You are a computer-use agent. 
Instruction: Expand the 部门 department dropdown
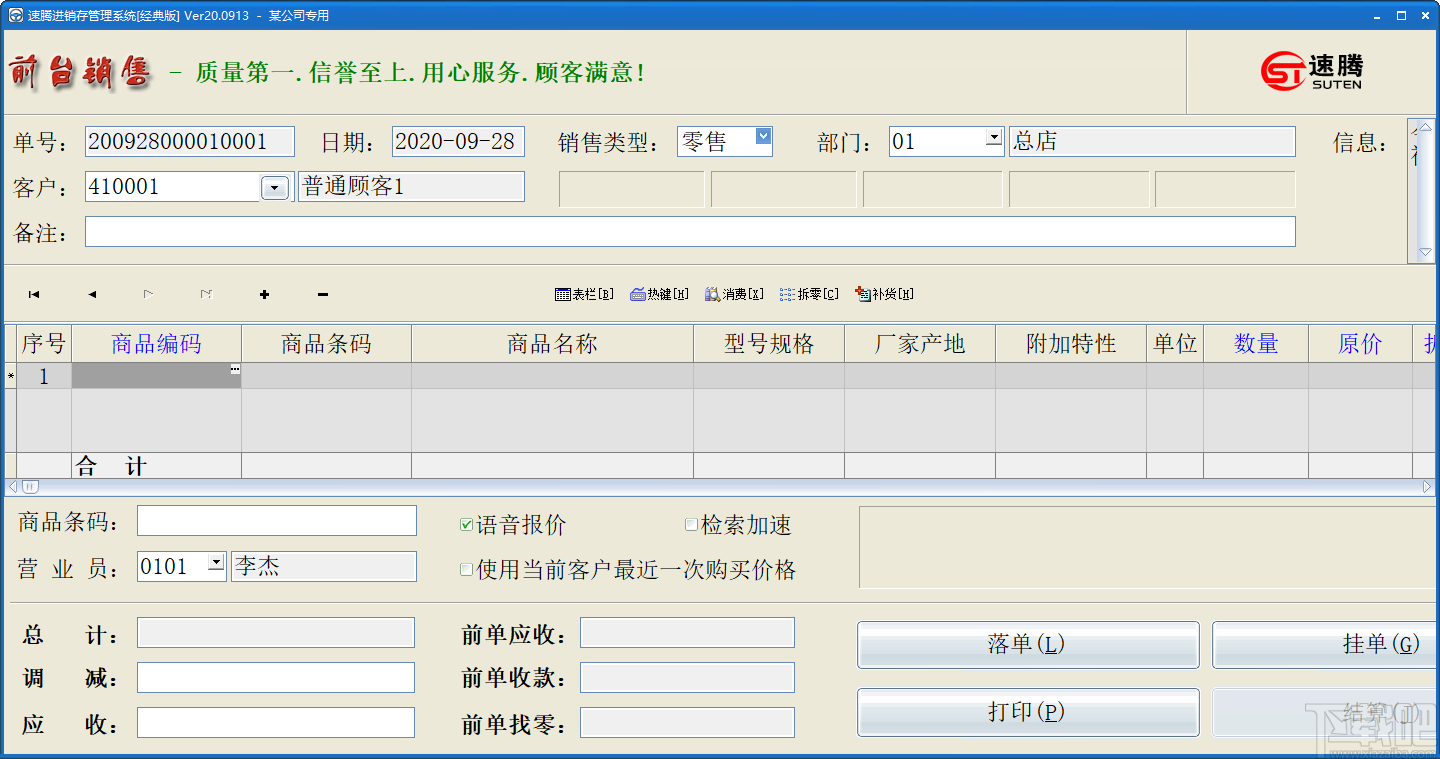point(993,140)
